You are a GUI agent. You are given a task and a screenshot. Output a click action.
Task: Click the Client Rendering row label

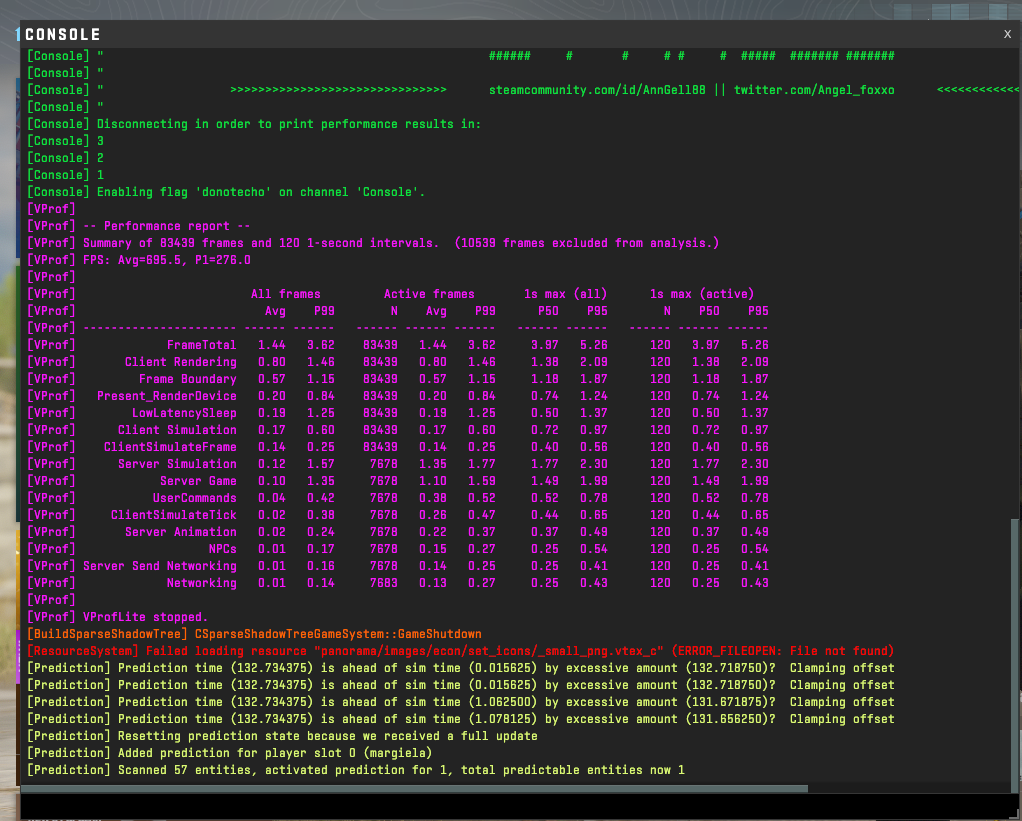[181, 362]
